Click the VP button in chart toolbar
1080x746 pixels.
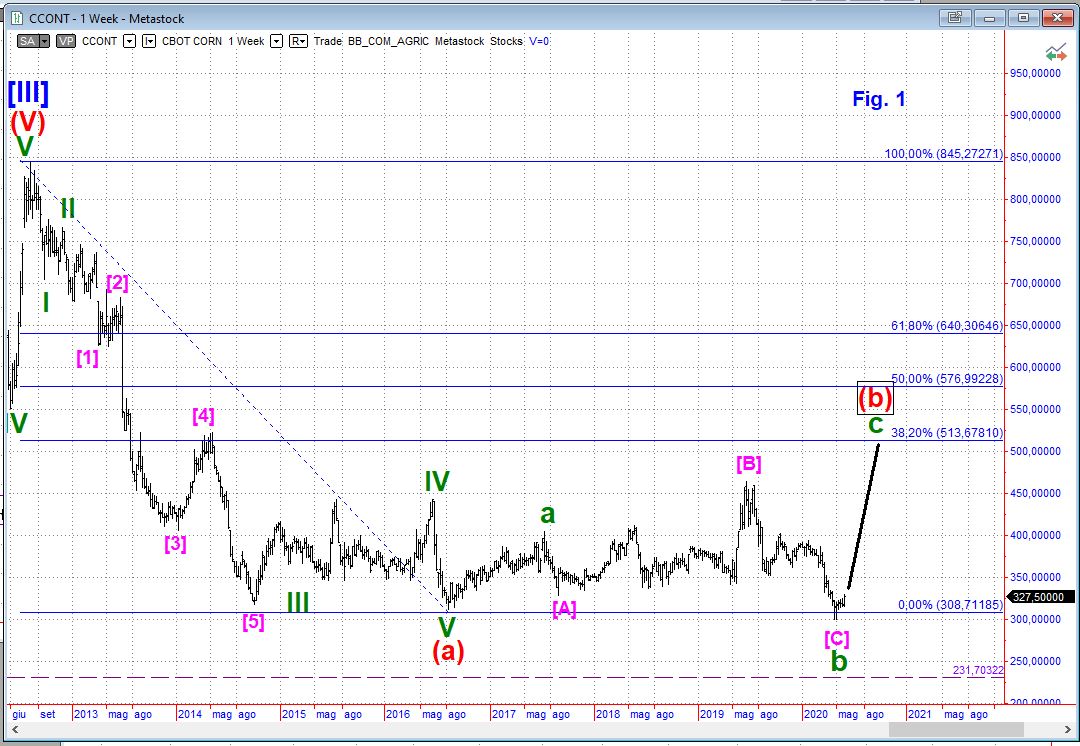66,41
